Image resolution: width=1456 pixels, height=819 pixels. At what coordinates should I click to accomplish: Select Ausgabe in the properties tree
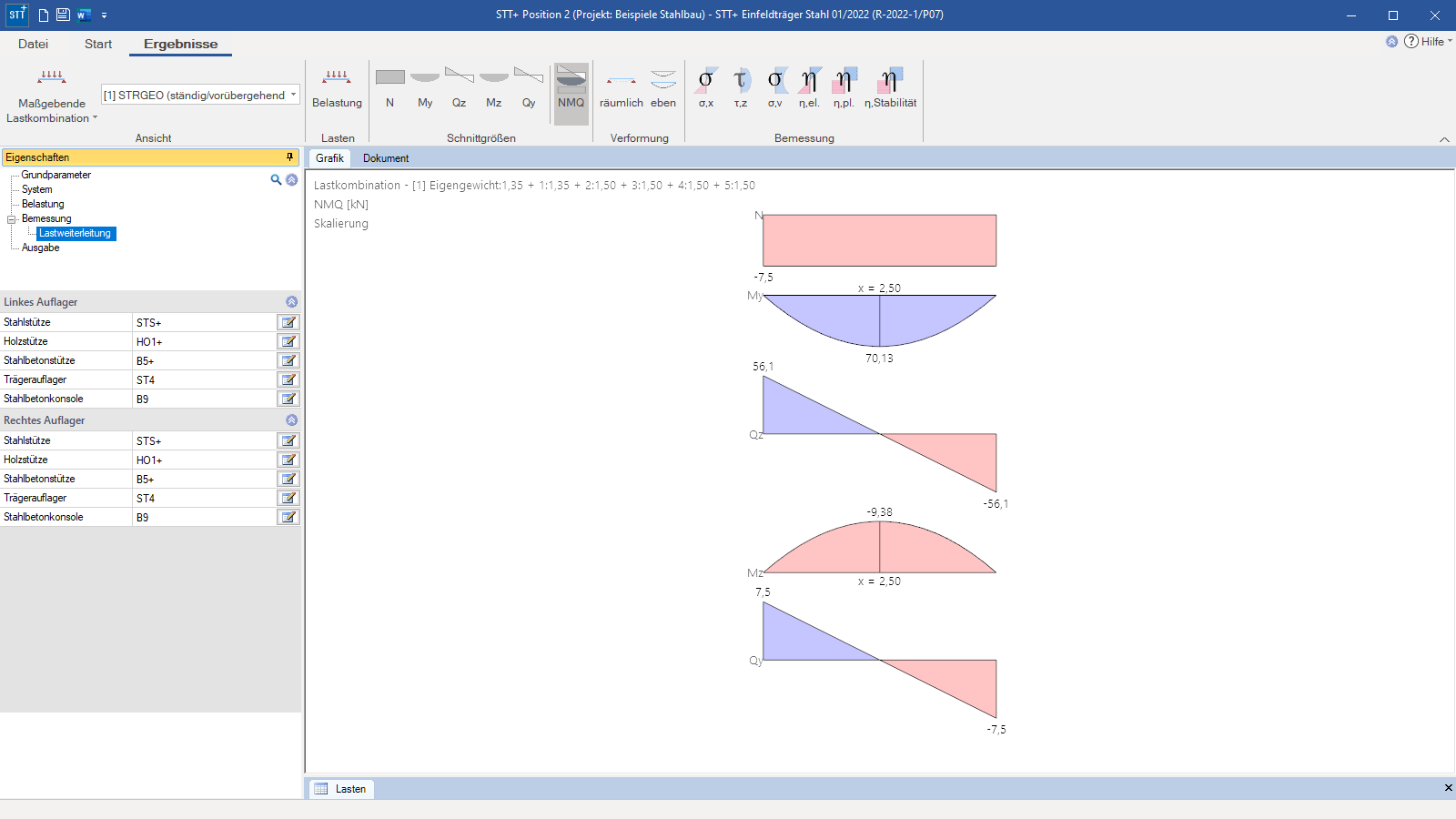coord(41,248)
